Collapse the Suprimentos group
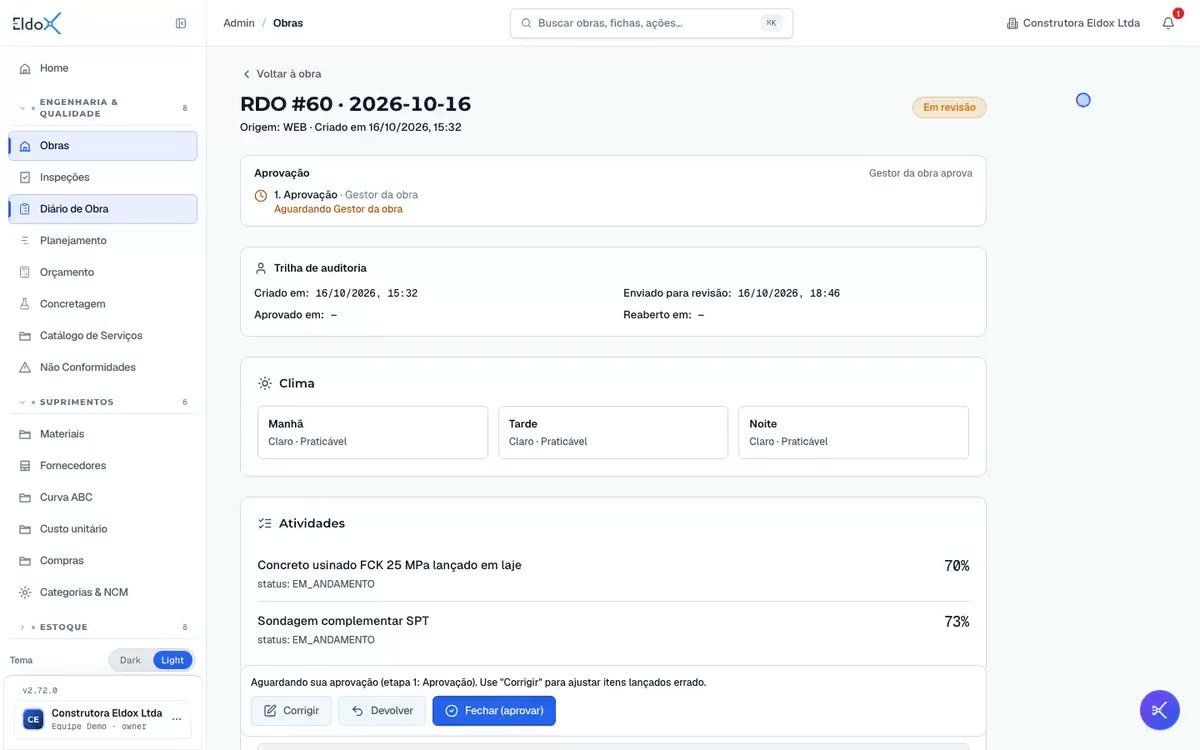The height and width of the screenshot is (750, 1200). coord(103,402)
